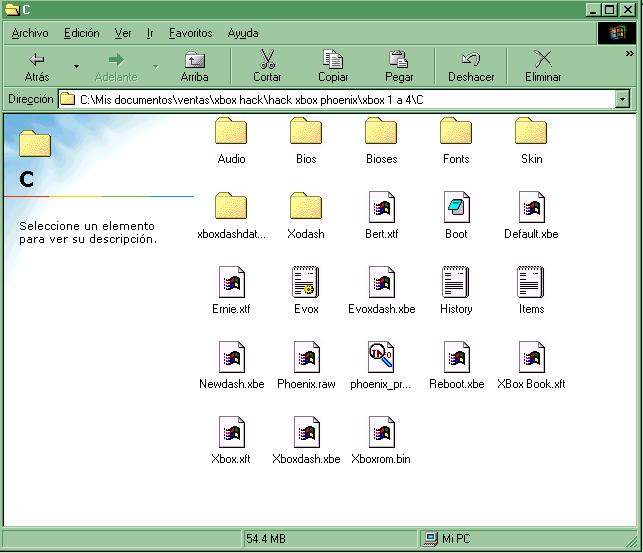Open the Favoritos menu
643x553 pixels.
point(191,33)
